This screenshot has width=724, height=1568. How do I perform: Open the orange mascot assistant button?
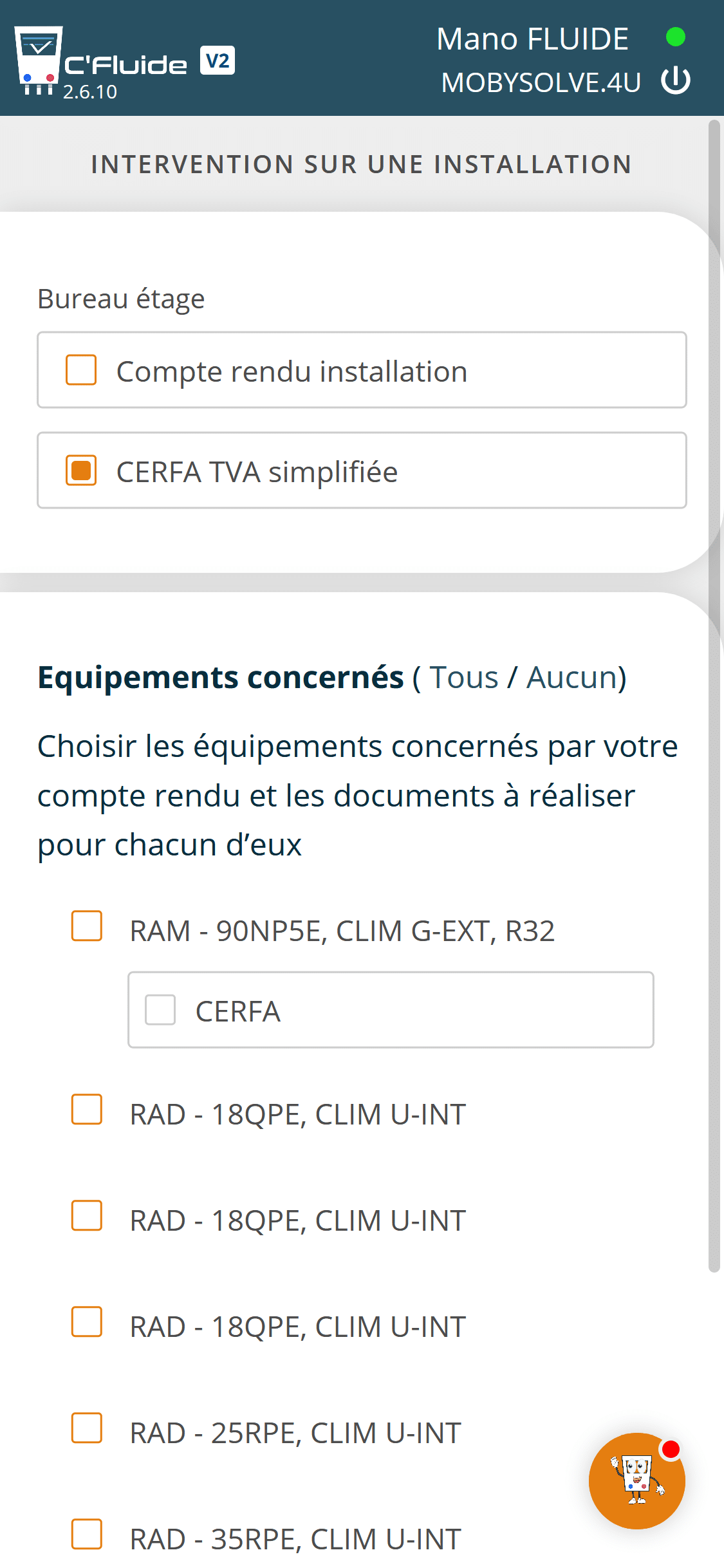pyautogui.click(x=636, y=1480)
